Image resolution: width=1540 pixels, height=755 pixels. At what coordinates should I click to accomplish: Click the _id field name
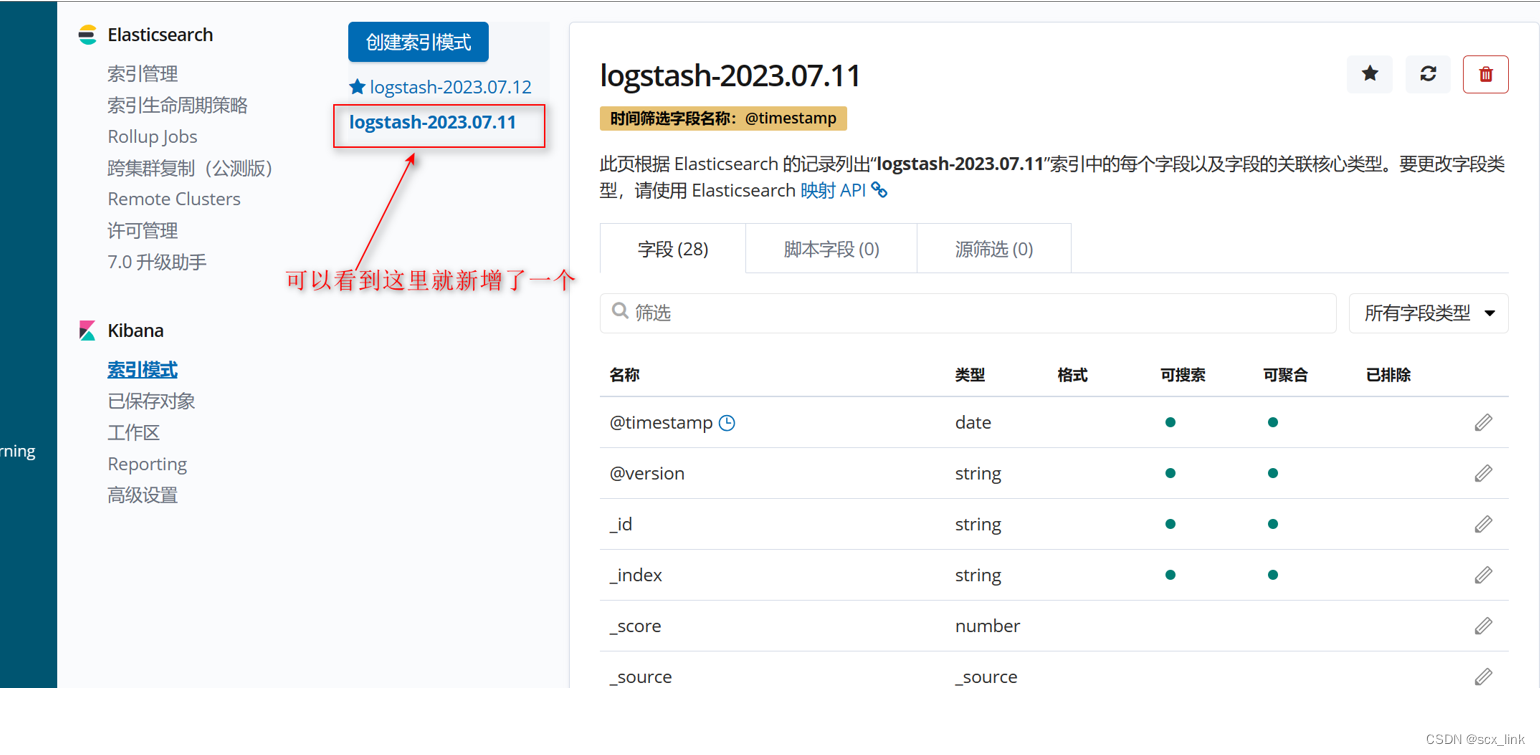click(x=621, y=525)
